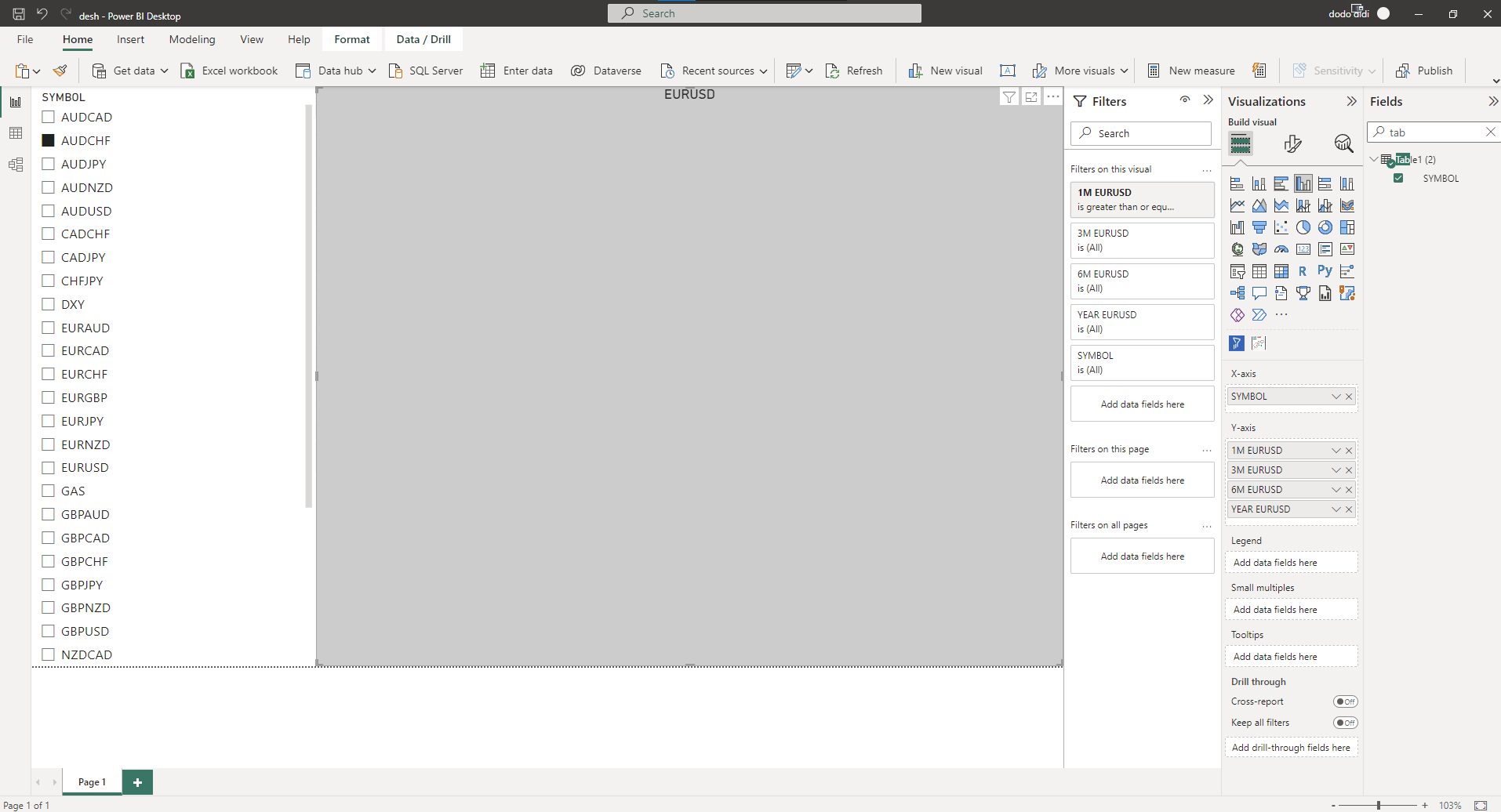This screenshot has height=812, width=1501.
Task: Pick the decomposition tree visual
Action: (1238, 293)
